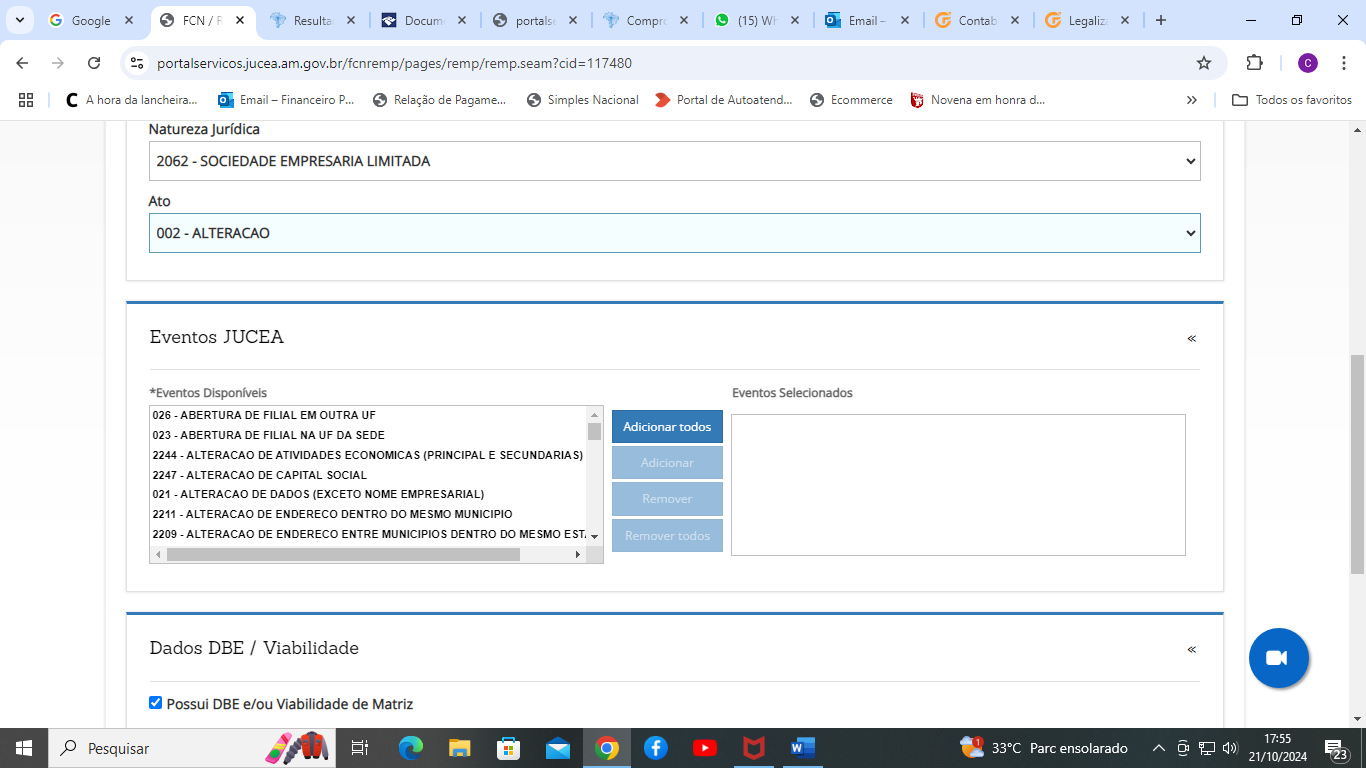The image size is (1366, 768).
Task: Click the Remover button
Action: coord(667,499)
